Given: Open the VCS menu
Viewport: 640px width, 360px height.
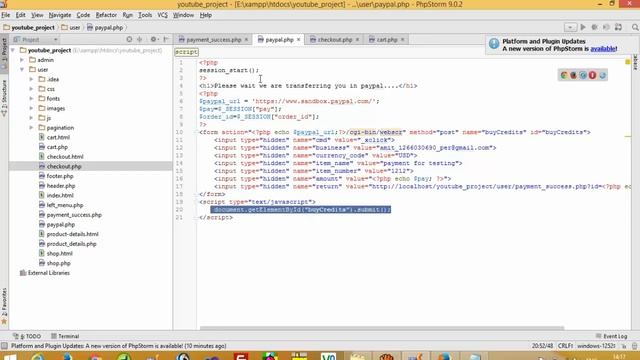Looking at the screenshot, I should click(x=162, y=15).
